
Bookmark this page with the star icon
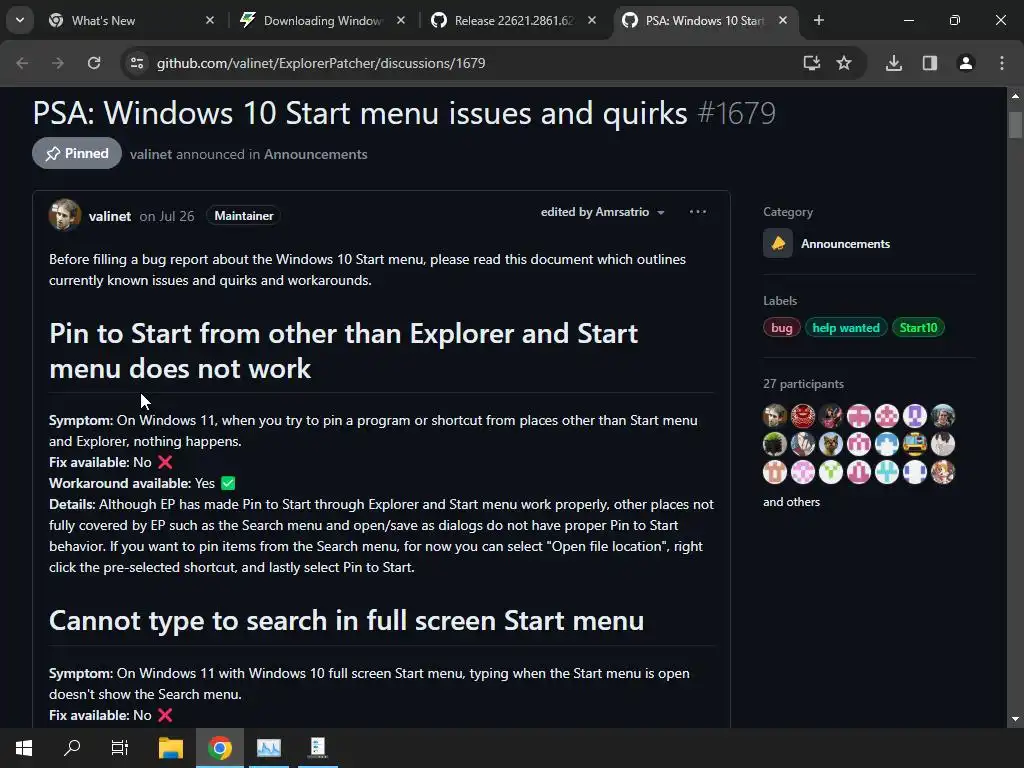(x=844, y=63)
